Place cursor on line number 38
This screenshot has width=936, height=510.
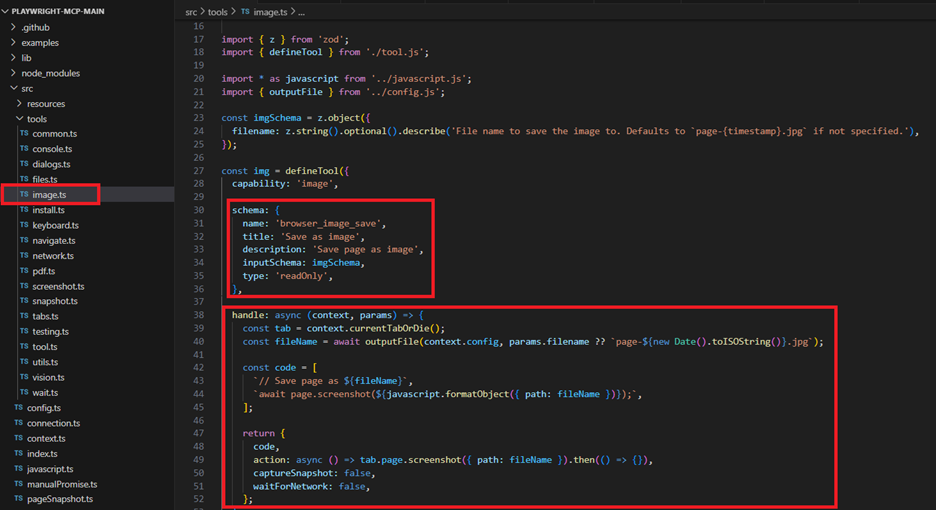(198, 314)
